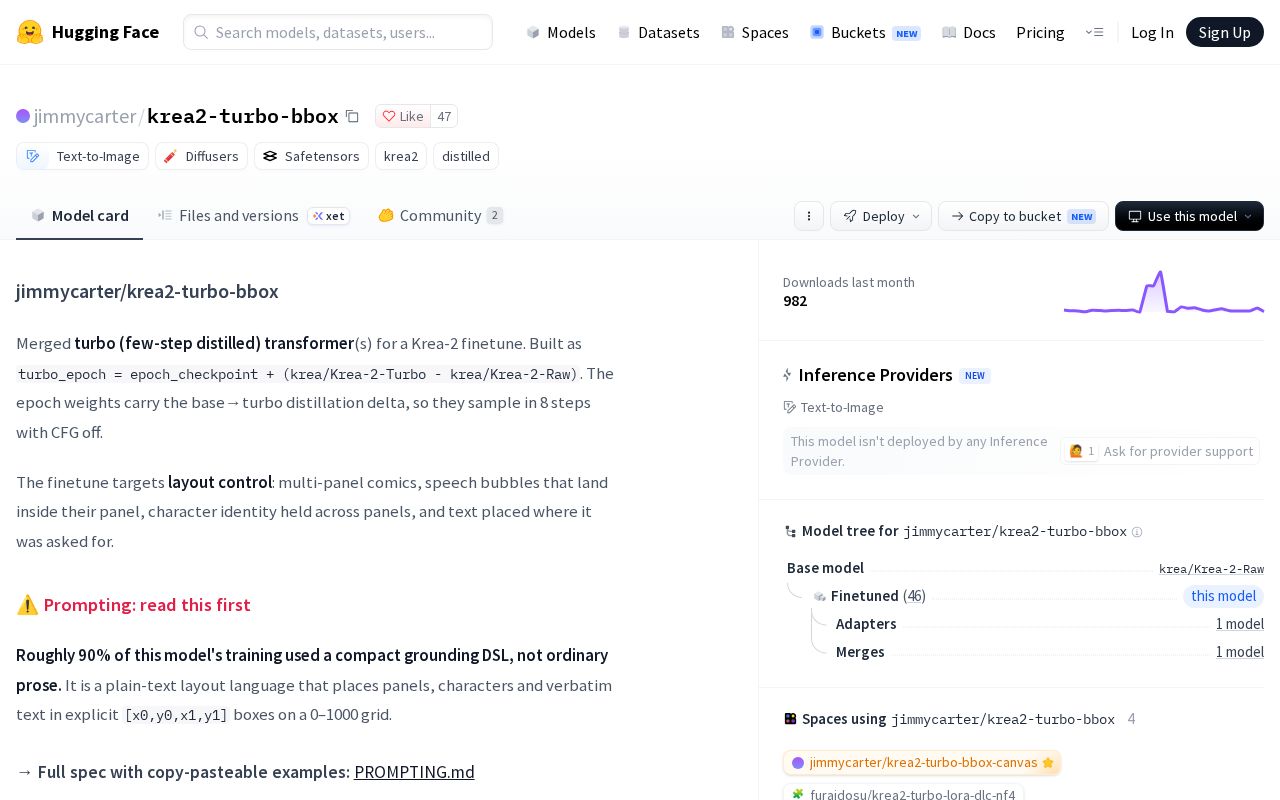
Task: Click the like count 47
Action: 444,116
